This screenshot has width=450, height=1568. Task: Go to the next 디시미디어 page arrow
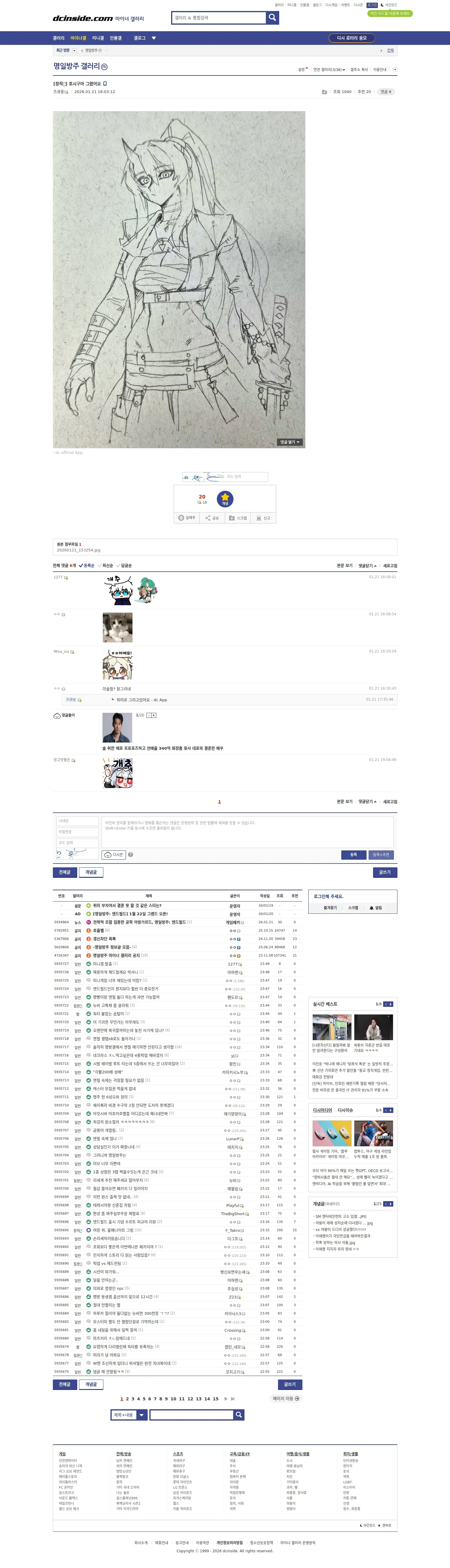(391, 1110)
